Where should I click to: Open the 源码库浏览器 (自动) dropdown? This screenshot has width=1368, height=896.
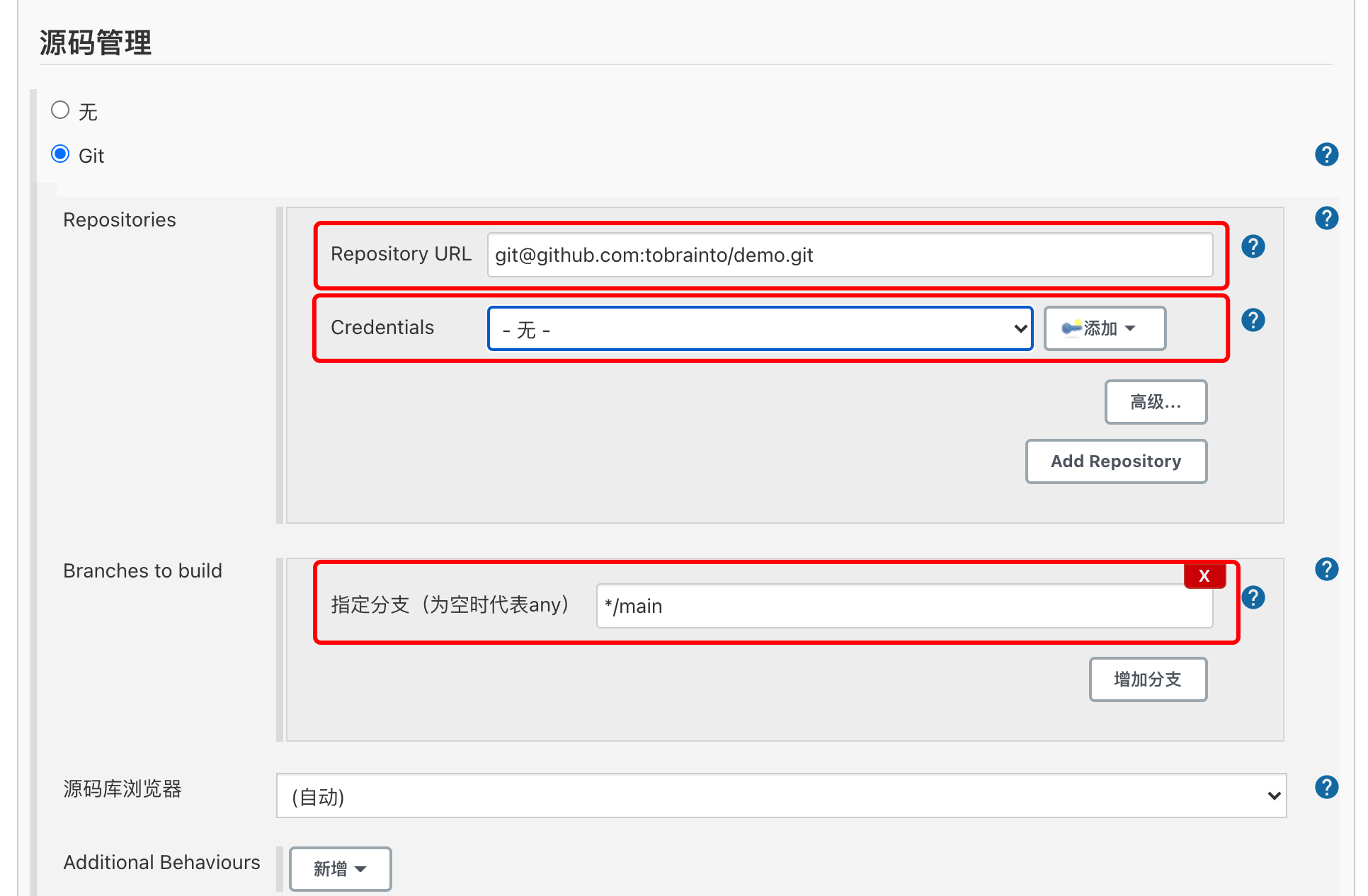pos(781,796)
